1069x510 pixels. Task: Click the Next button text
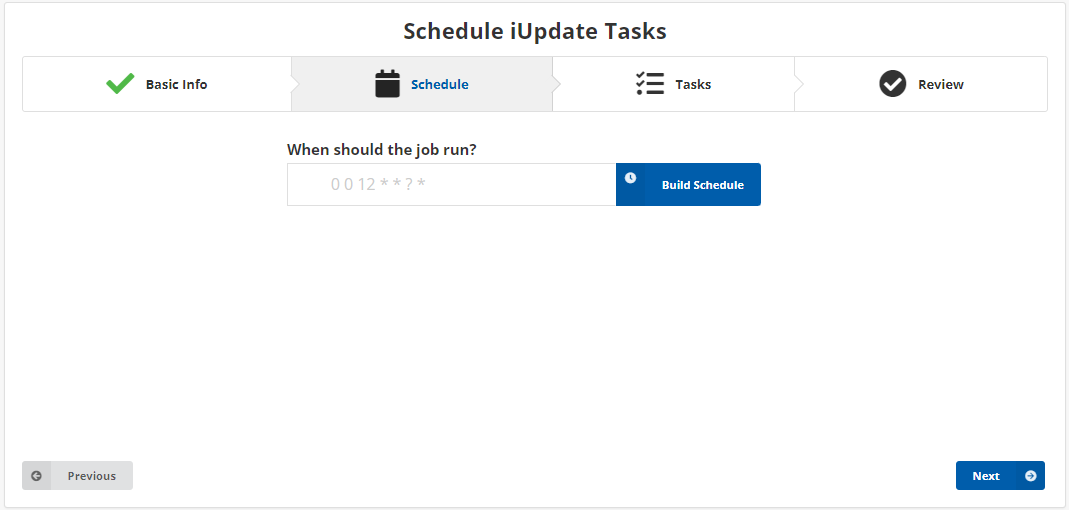point(986,476)
